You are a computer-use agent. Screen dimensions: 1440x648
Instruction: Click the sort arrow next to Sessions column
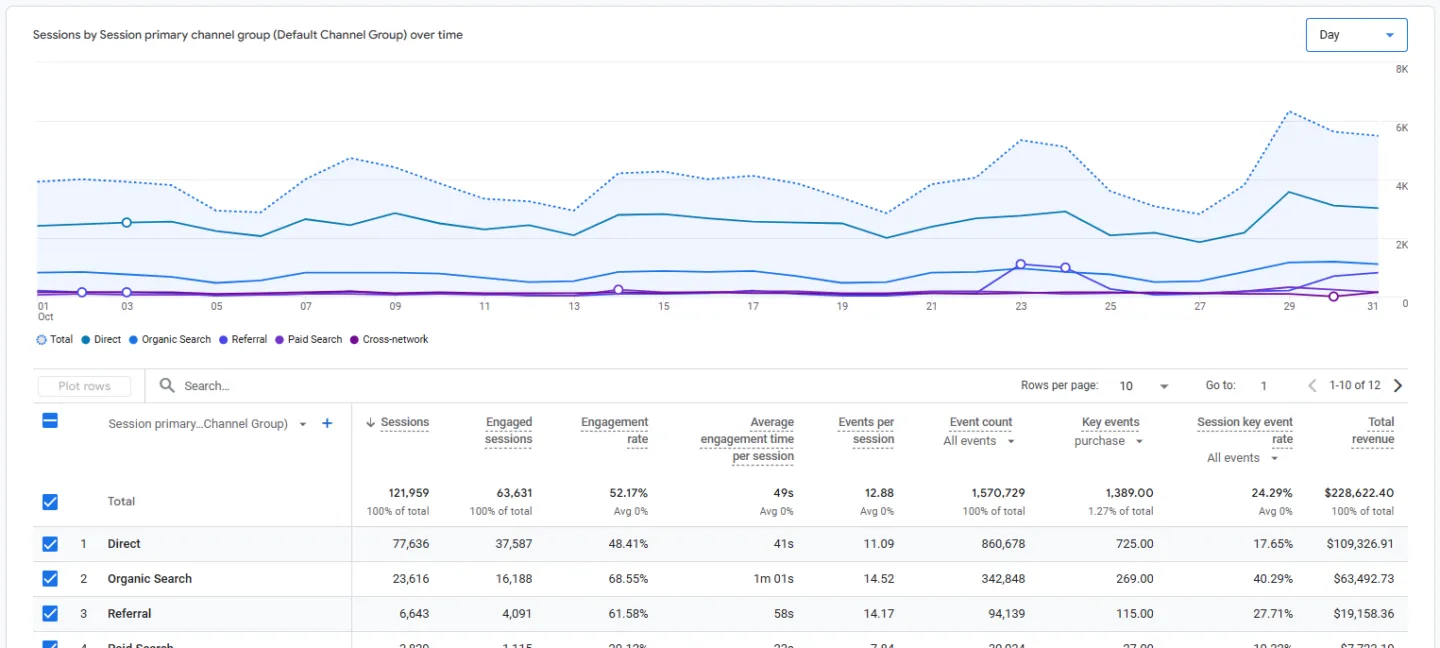tap(369, 422)
